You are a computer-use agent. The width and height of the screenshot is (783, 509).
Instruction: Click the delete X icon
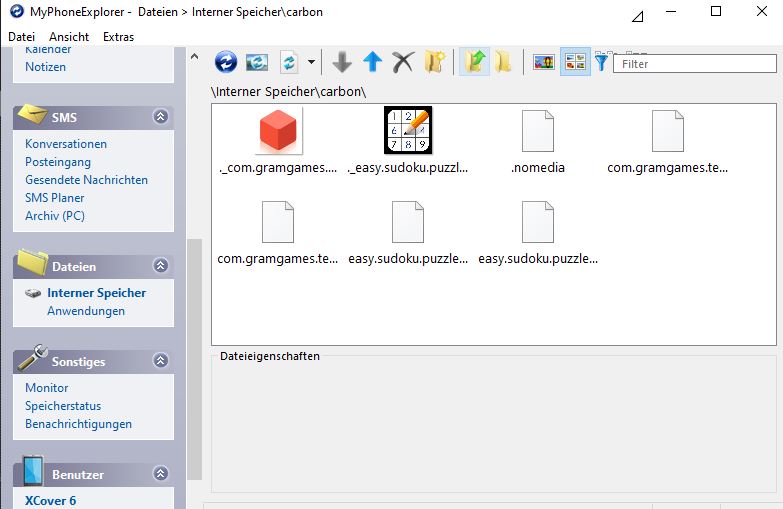(403, 62)
